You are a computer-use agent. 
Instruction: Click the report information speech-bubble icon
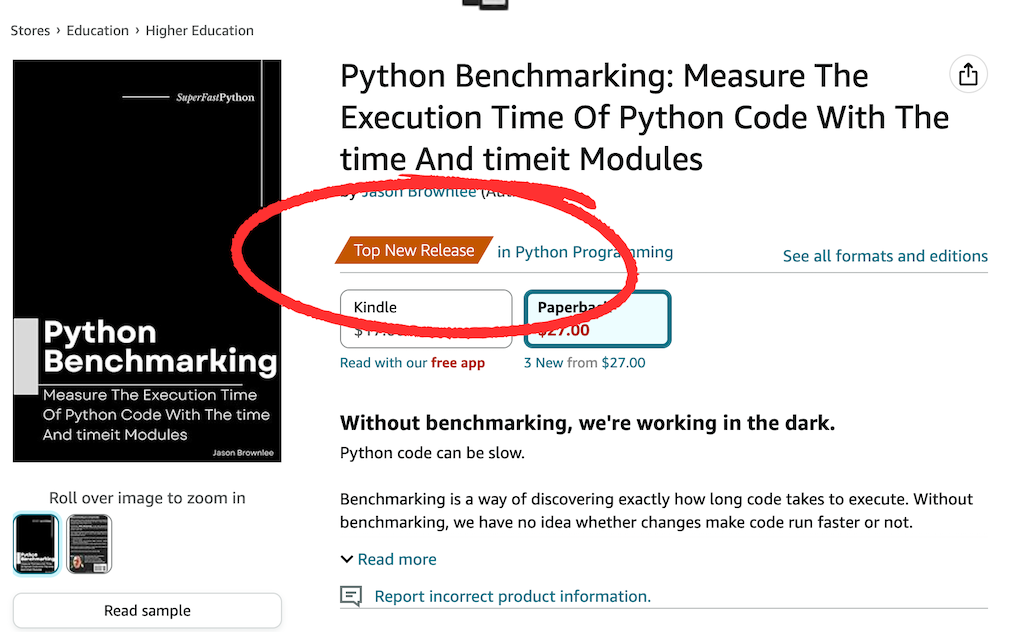tap(350, 596)
